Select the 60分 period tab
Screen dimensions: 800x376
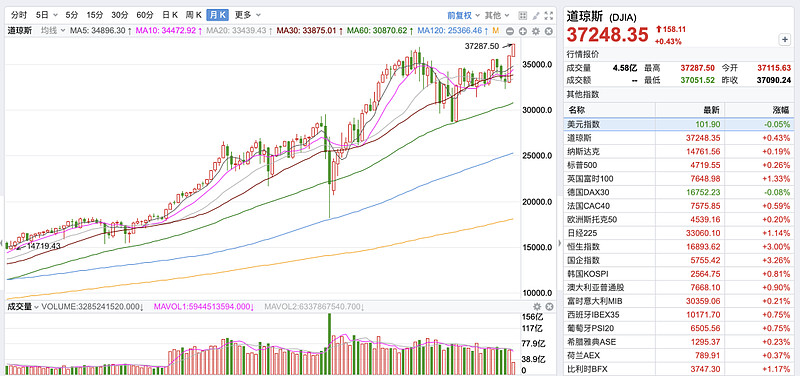(x=145, y=15)
